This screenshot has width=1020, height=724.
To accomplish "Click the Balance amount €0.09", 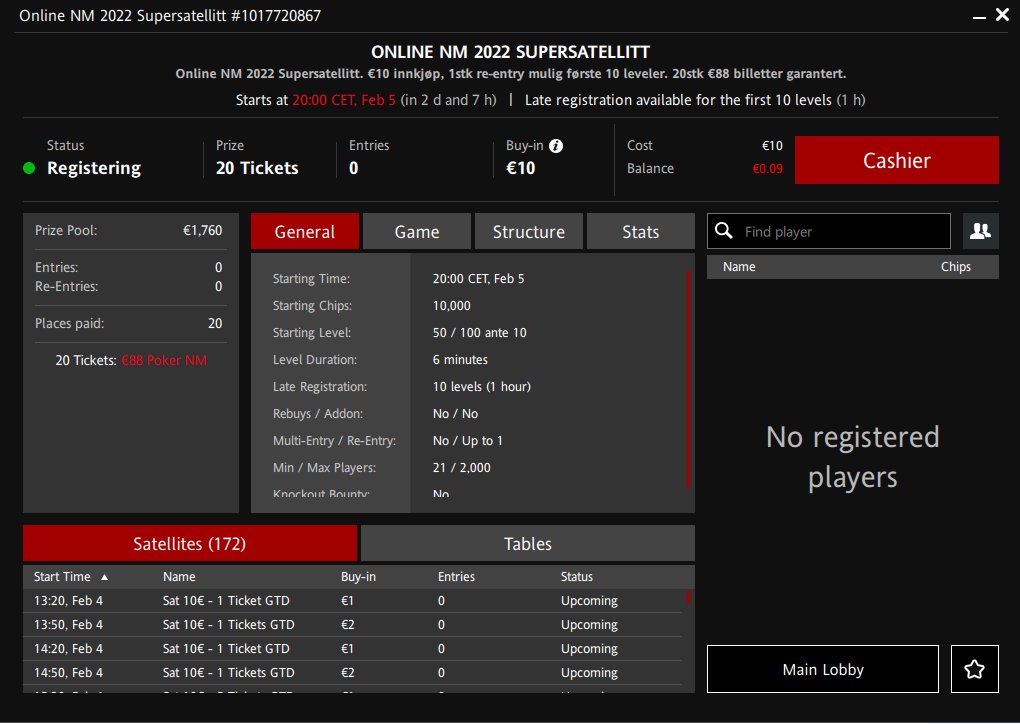I will (768, 169).
